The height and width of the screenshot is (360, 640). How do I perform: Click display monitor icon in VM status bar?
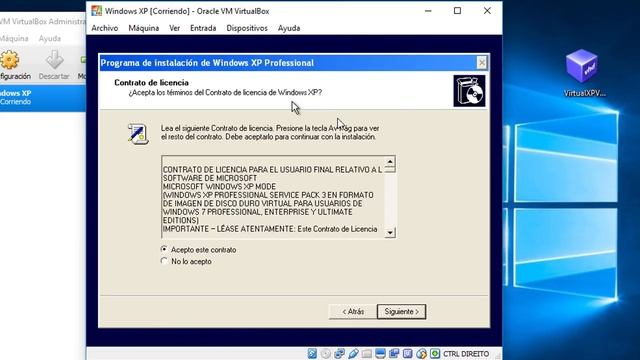pos(380,353)
